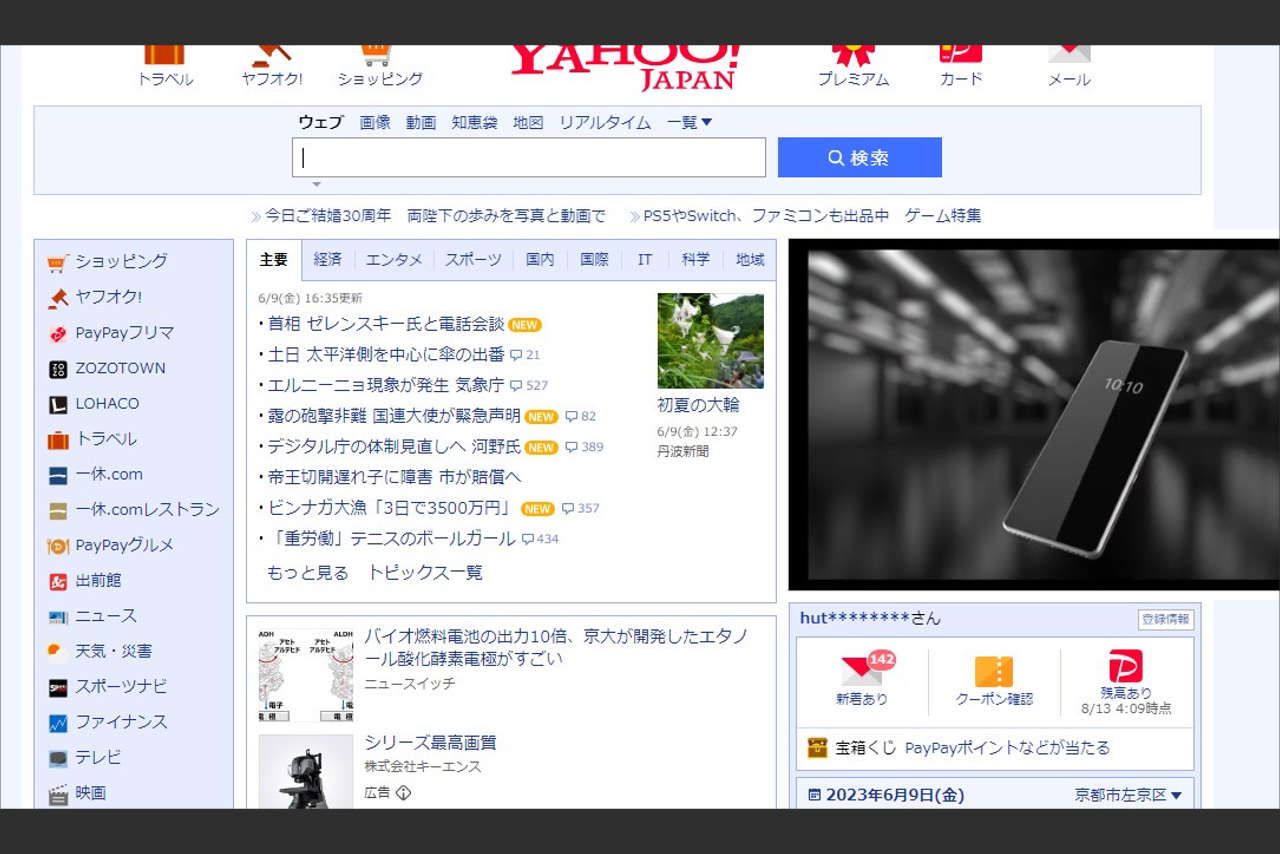
Task: Click the PayPay balance icon
Action: 1125,666
